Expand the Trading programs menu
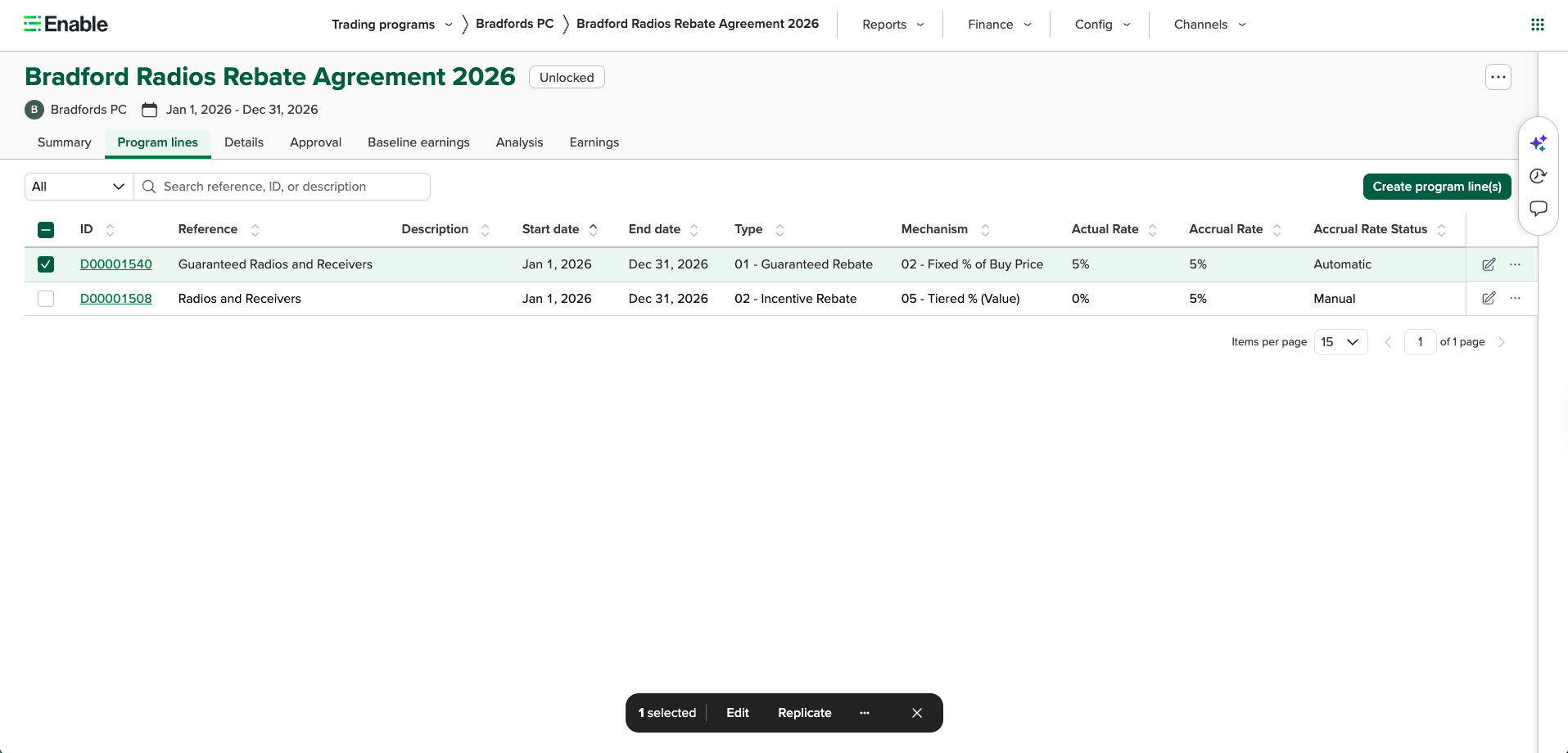The height and width of the screenshot is (753, 1568). (x=392, y=25)
